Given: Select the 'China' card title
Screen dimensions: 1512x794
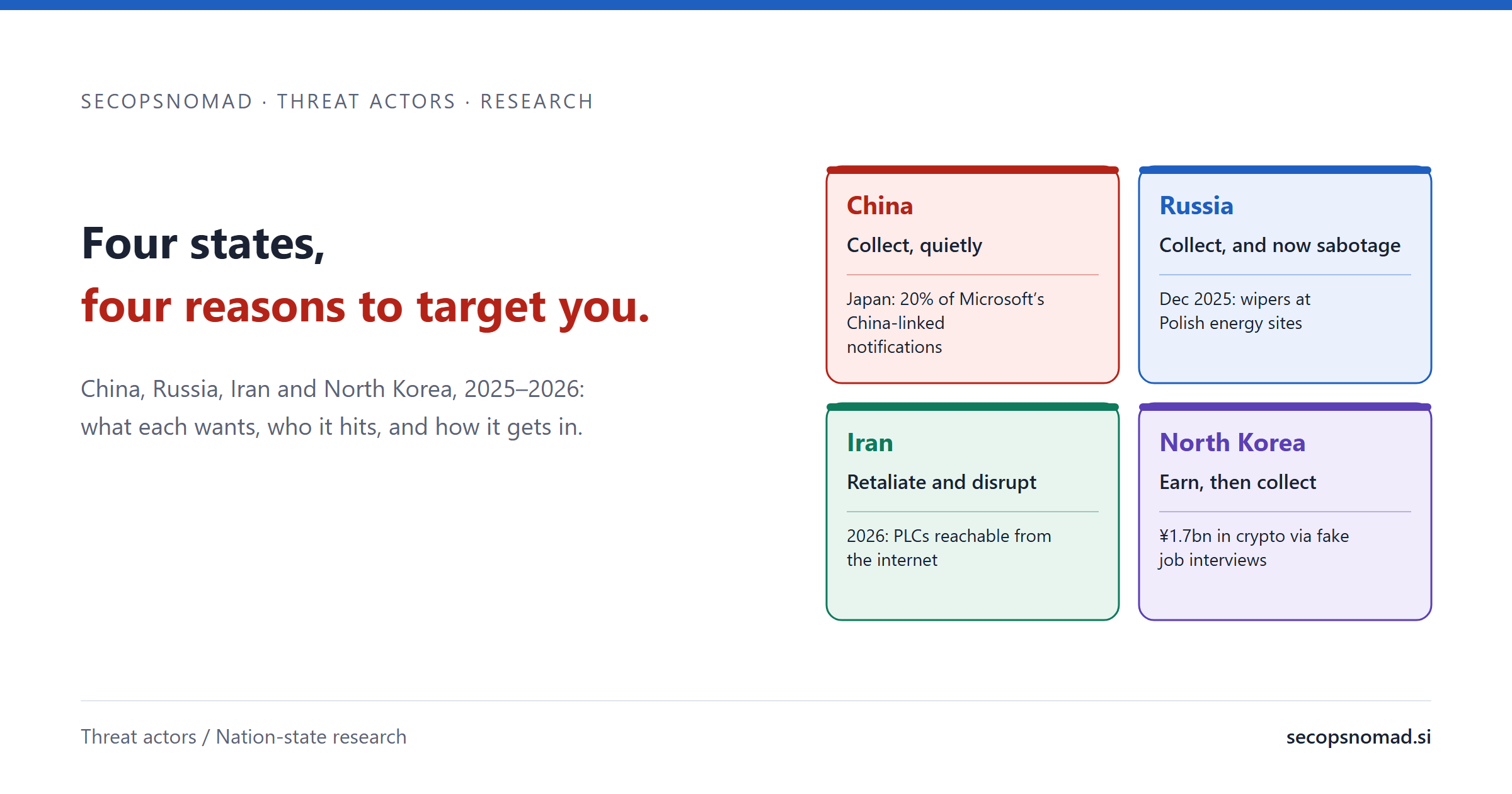Looking at the screenshot, I should [879, 206].
